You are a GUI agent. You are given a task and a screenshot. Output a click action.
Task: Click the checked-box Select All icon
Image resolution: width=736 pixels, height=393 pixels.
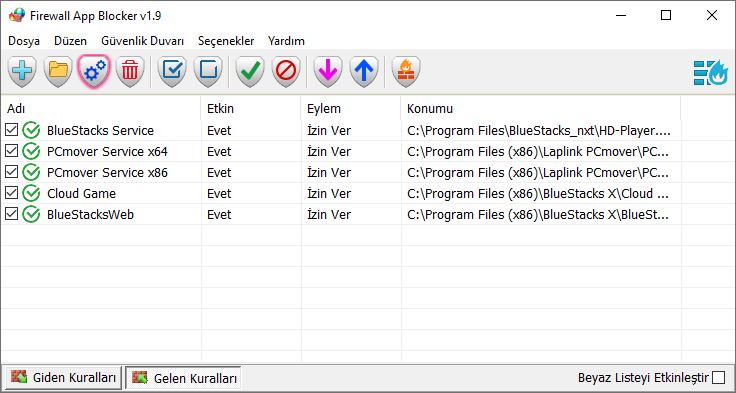click(x=172, y=71)
